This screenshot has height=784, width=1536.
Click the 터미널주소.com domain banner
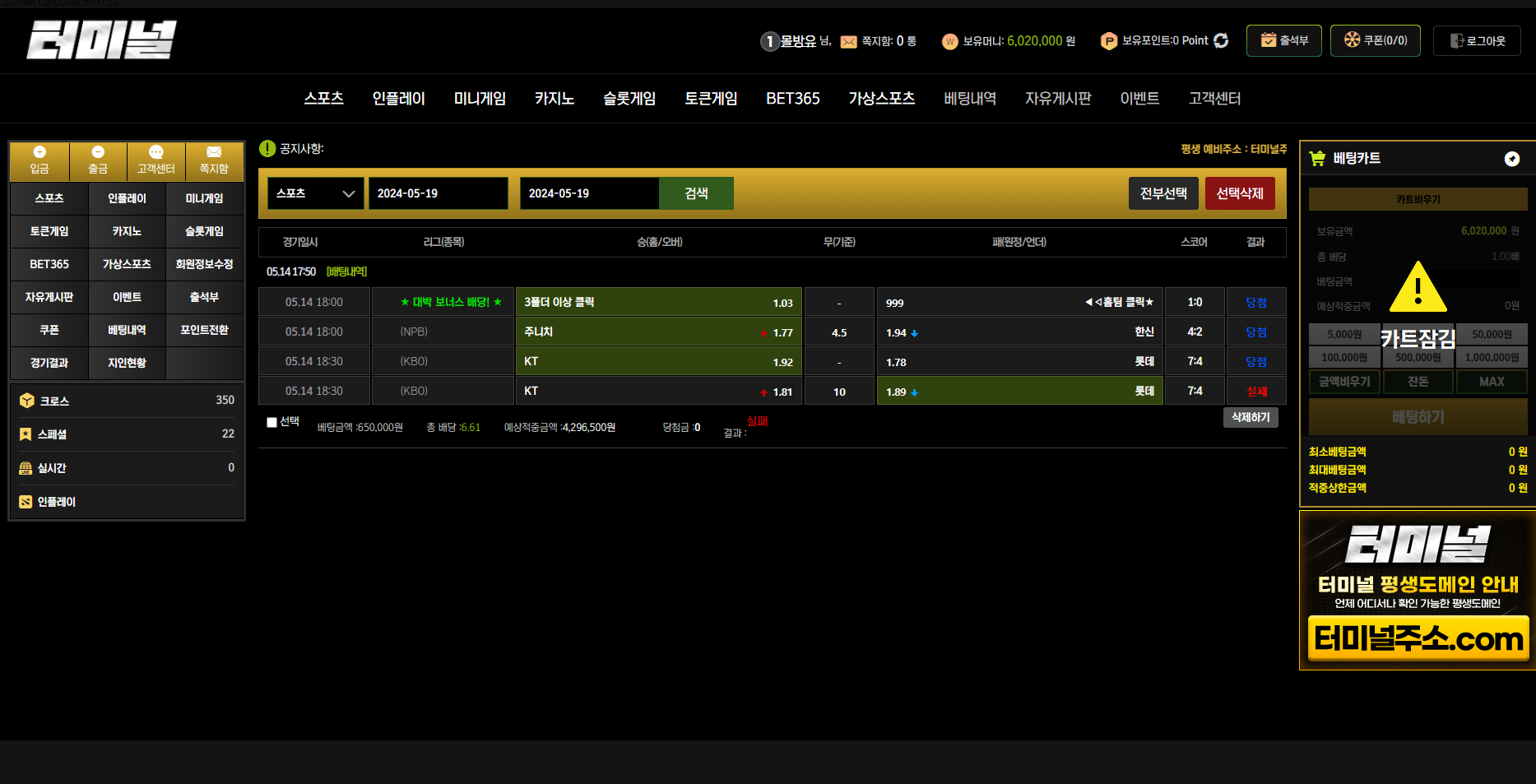pyautogui.click(x=1418, y=638)
